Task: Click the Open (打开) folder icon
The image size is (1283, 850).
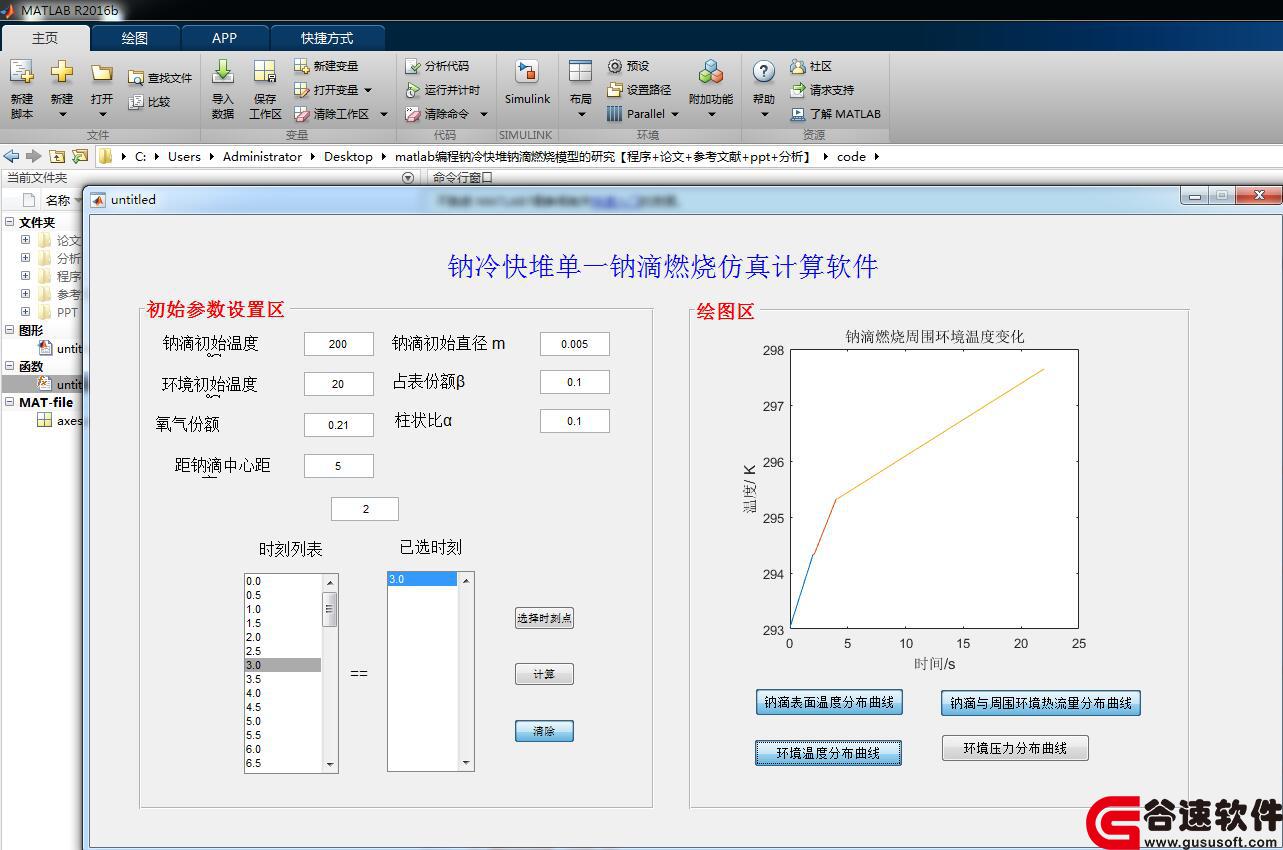Action: (x=101, y=72)
